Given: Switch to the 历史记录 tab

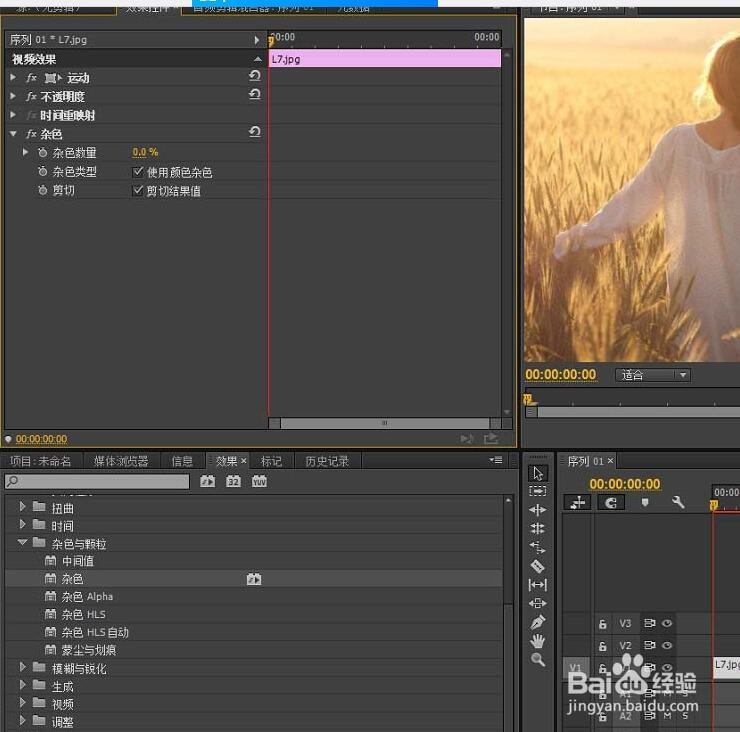Looking at the screenshot, I should click(x=327, y=461).
